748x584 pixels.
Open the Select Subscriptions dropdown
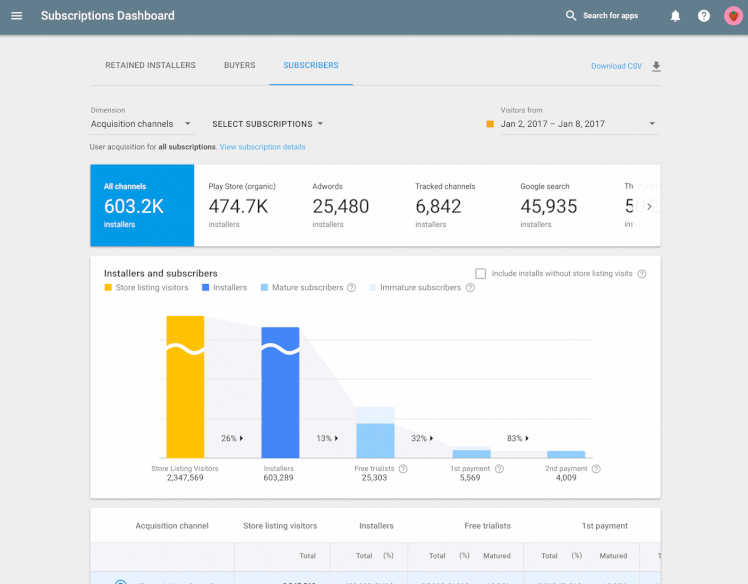pyautogui.click(x=268, y=124)
